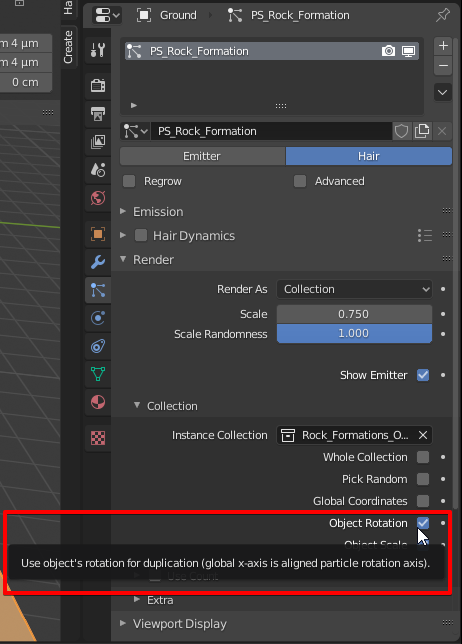Toggle viewport monitor icon for PS_Rock_Formation
Viewport: 462px width, 644px height.
pos(408,51)
